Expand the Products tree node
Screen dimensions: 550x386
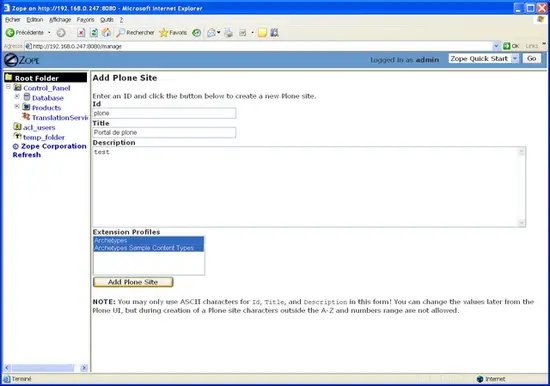click(17, 106)
